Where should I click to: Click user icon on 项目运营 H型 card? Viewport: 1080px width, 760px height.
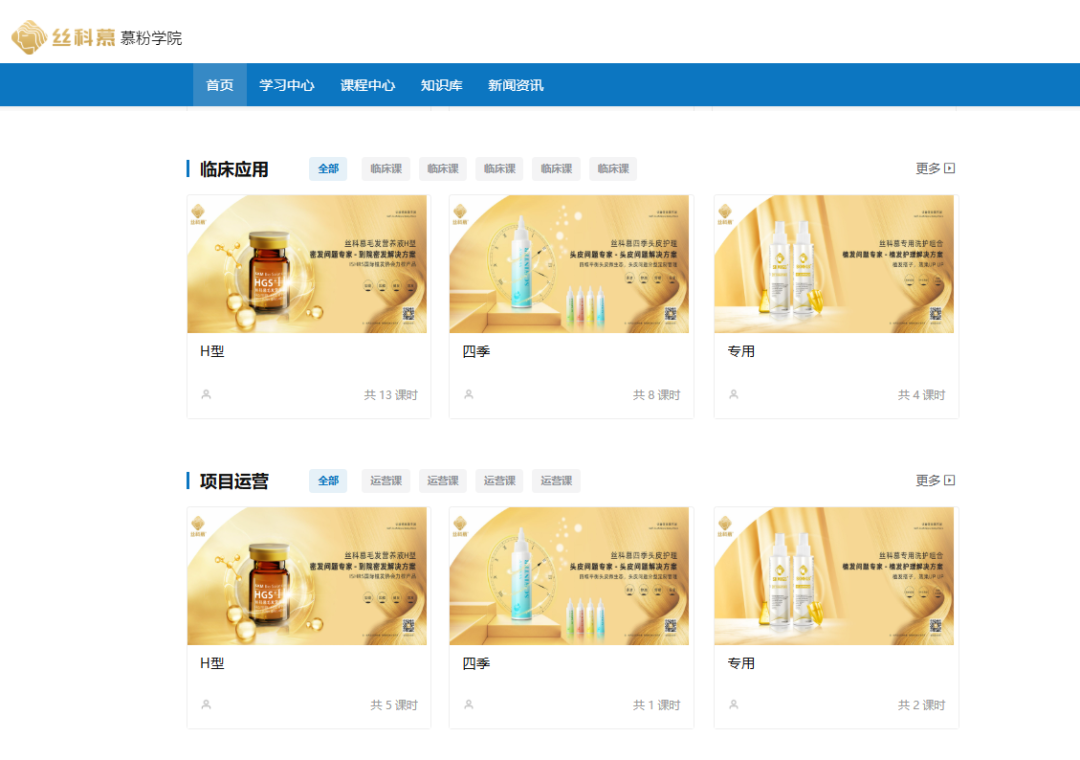[206, 705]
